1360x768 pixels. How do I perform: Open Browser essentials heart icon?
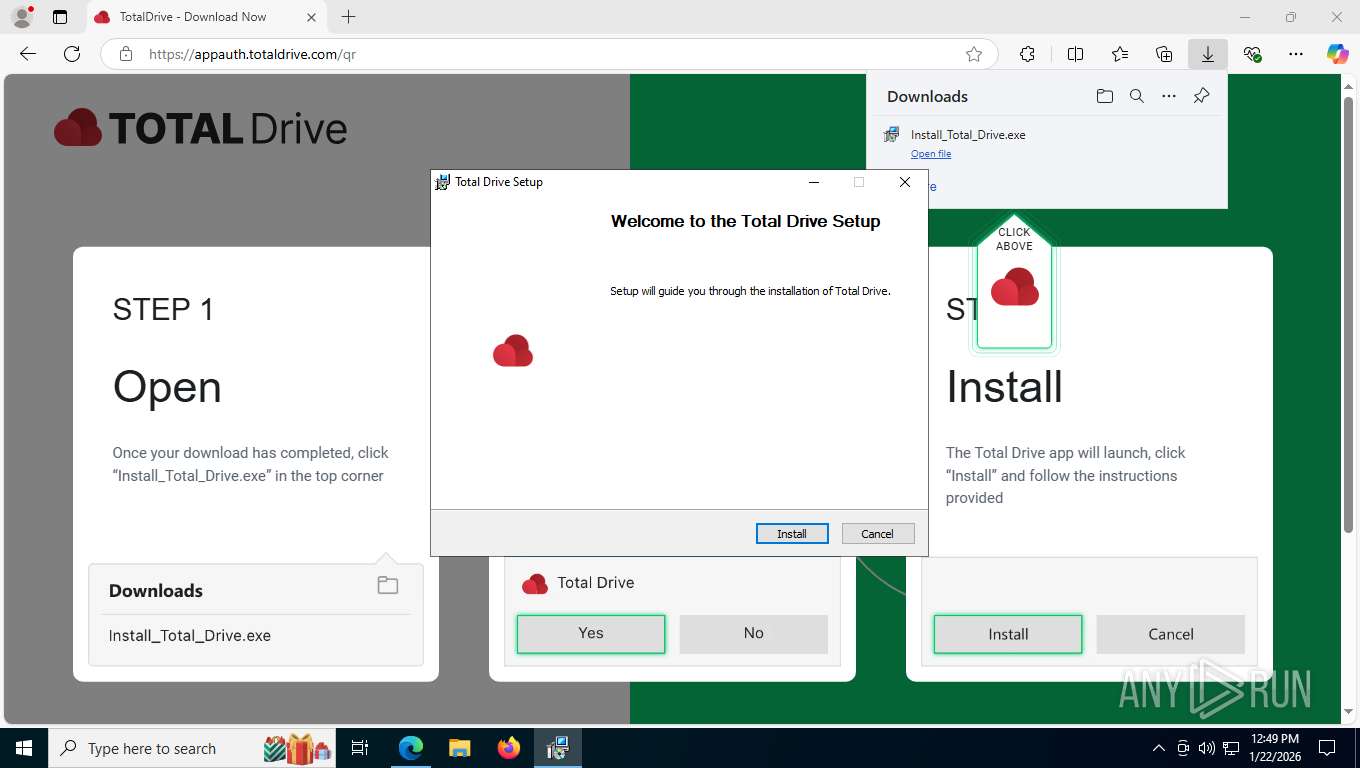coord(1252,54)
